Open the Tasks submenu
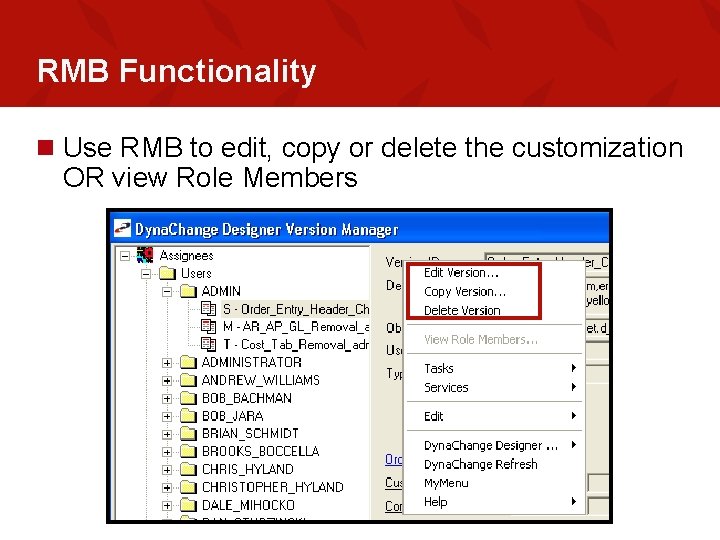 [x=494, y=368]
